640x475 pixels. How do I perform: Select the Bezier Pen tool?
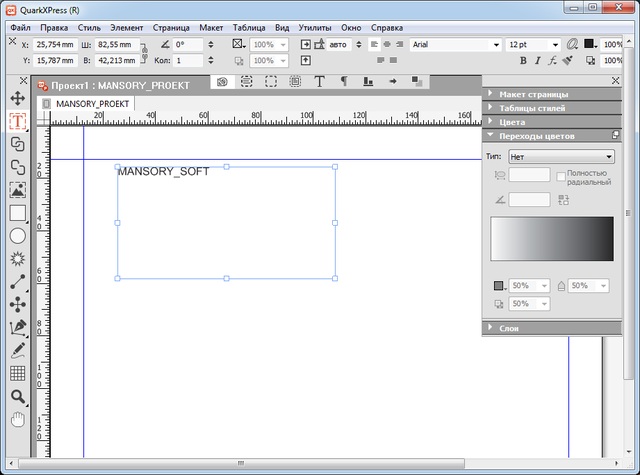17,327
